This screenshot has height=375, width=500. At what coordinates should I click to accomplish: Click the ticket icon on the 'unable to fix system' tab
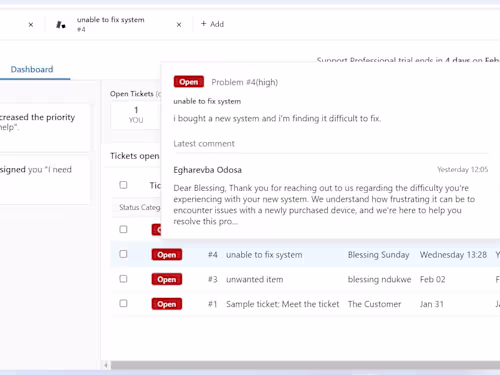coord(61,25)
